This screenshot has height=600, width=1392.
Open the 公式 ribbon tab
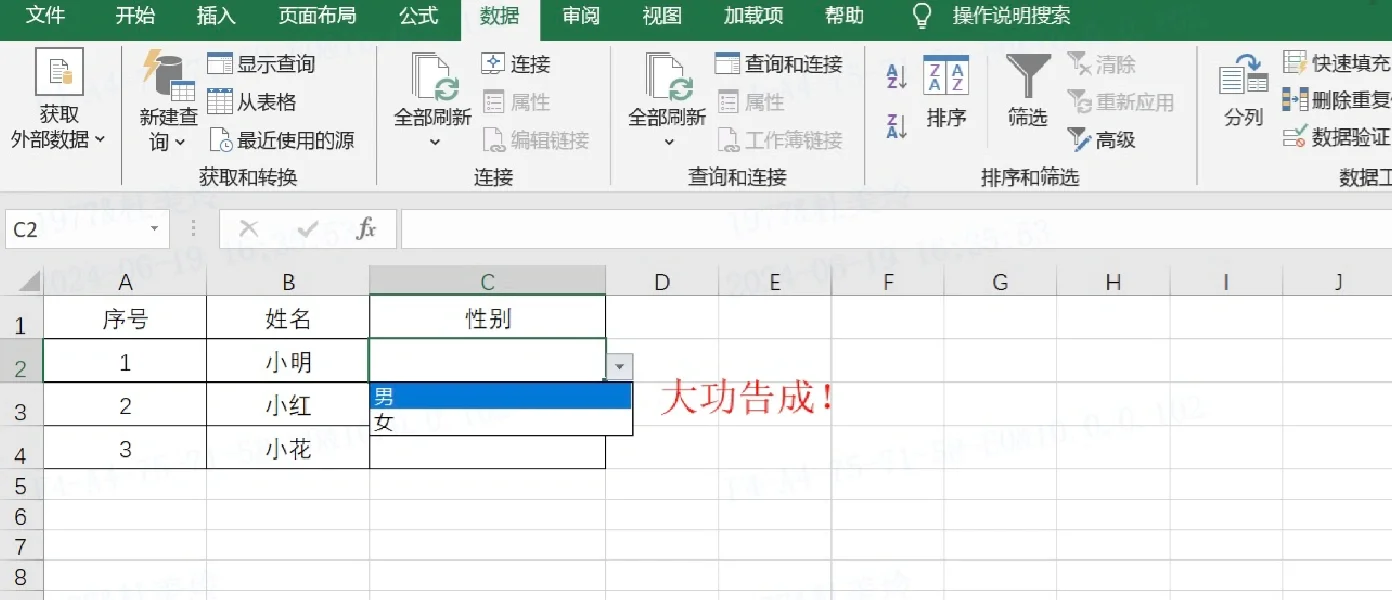(418, 16)
